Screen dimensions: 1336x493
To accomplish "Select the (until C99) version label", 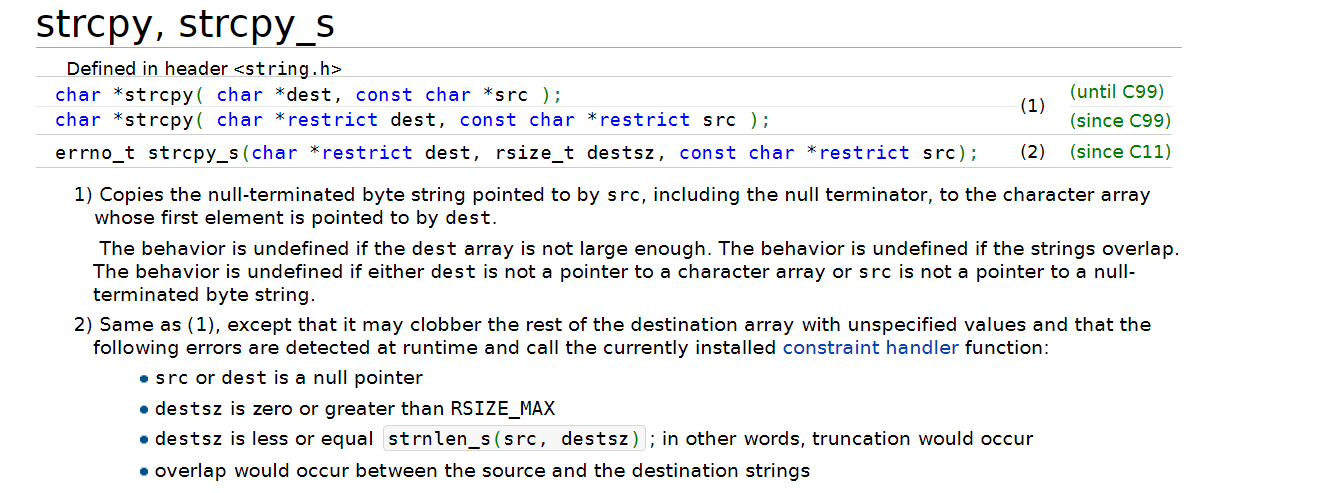I will pos(1117,92).
